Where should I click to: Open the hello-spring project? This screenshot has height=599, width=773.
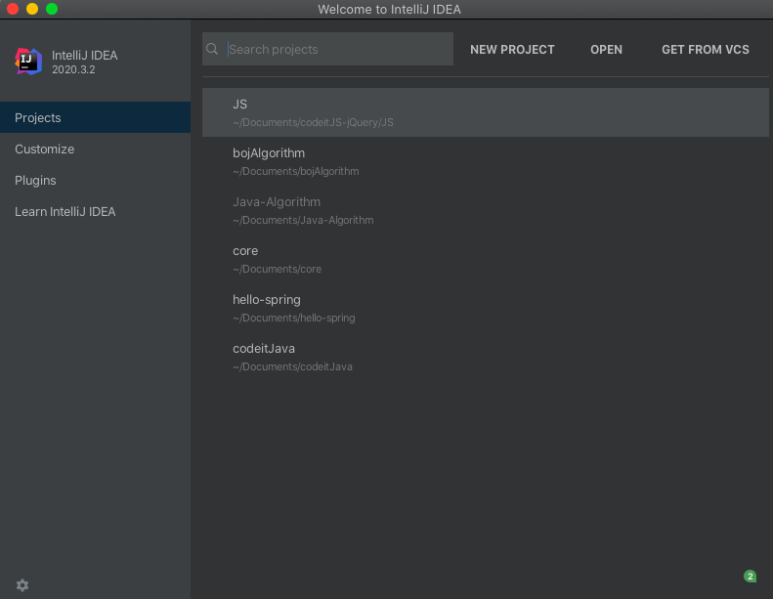(486, 308)
